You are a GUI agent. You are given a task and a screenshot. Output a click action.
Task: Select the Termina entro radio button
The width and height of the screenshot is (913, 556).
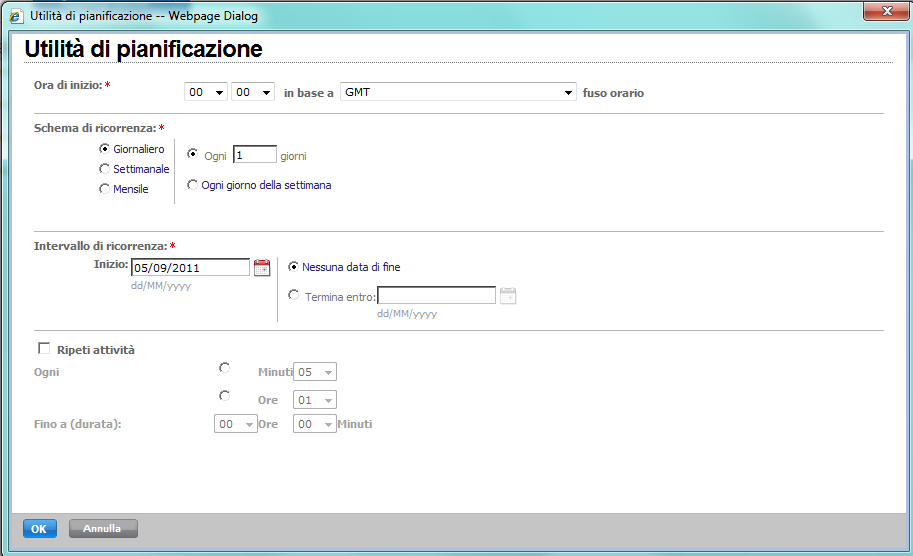[x=293, y=295]
